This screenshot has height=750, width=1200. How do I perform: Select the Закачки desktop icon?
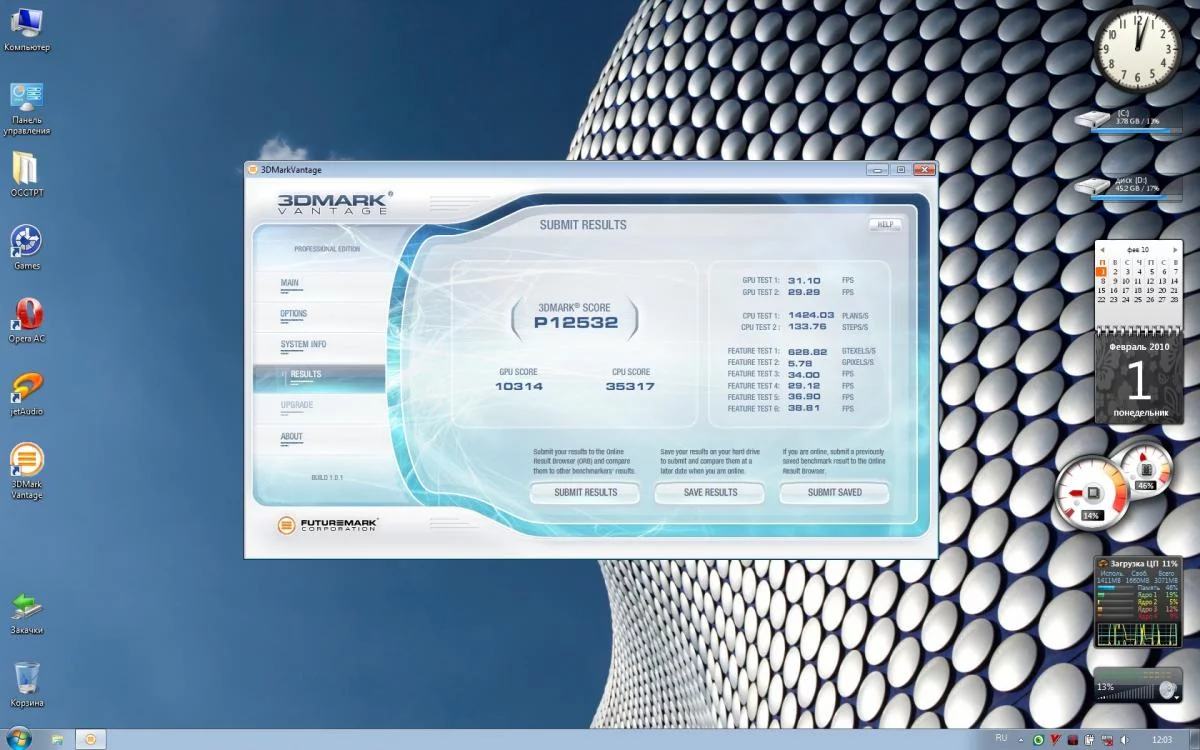point(26,612)
